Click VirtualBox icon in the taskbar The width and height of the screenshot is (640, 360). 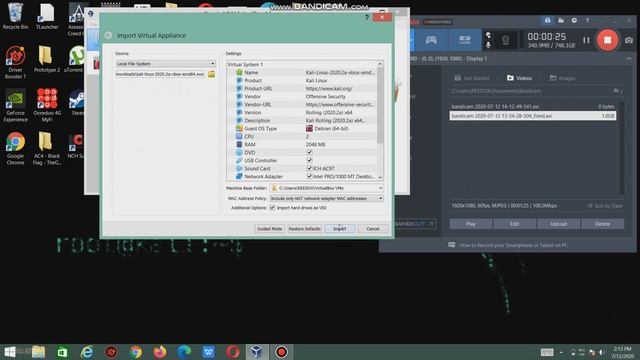257,352
